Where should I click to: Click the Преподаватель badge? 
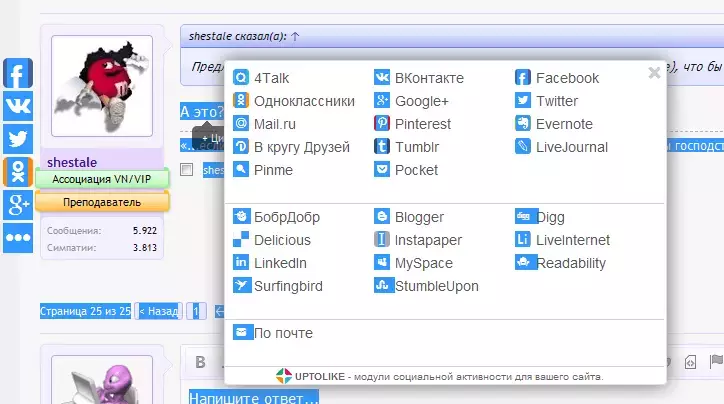pyautogui.click(x=102, y=202)
